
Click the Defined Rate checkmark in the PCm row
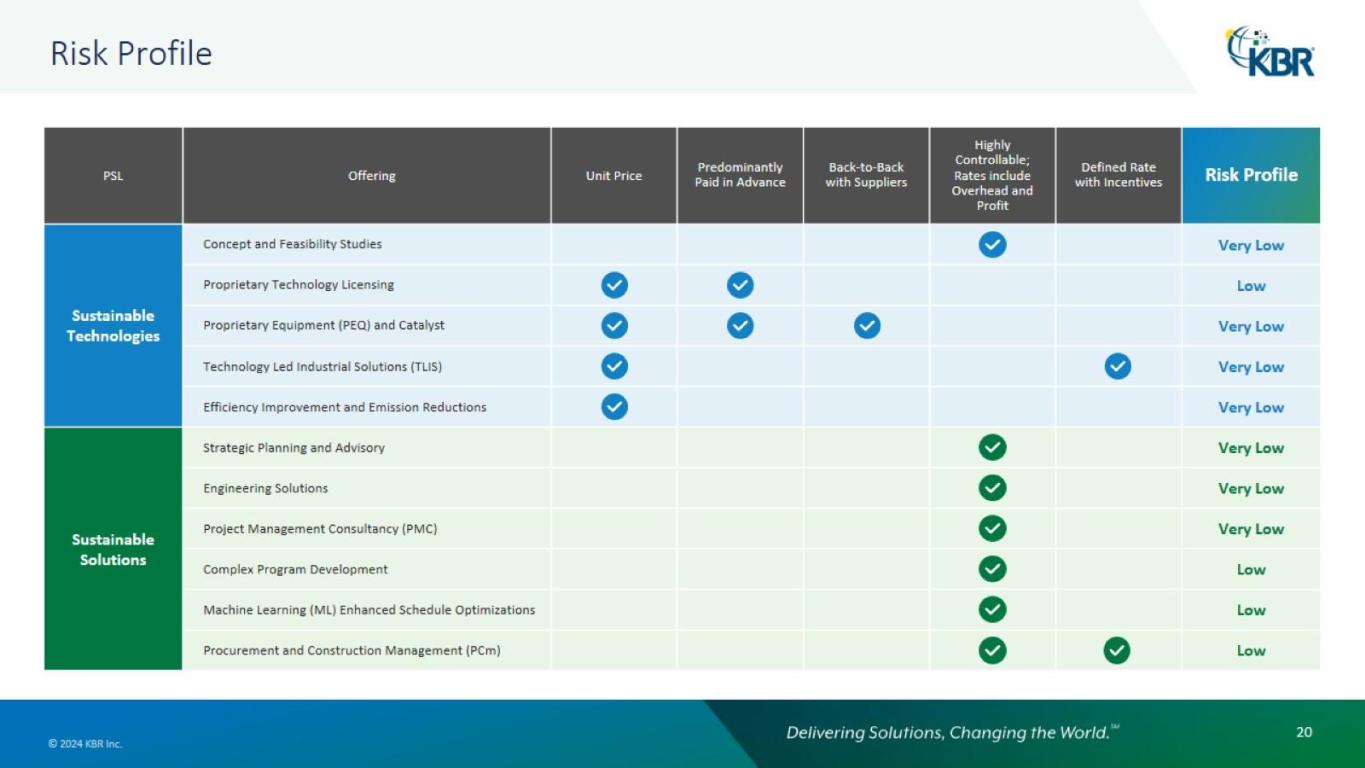pyautogui.click(x=1116, y=651)
